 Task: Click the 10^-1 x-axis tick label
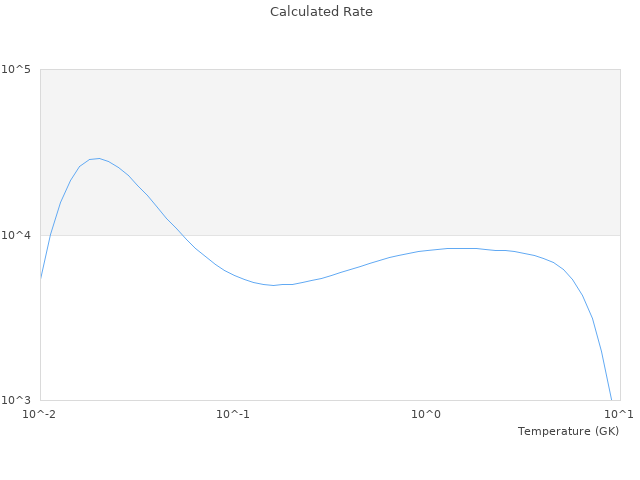233,415
